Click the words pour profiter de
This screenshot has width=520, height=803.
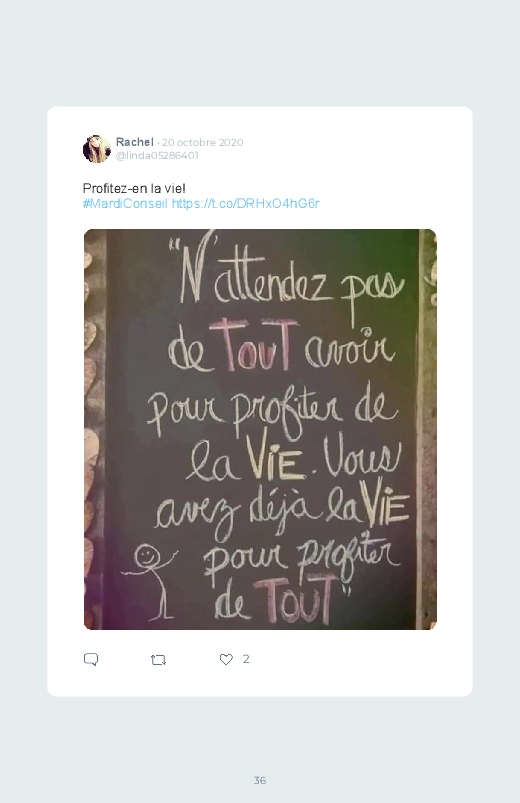point(272,412)
